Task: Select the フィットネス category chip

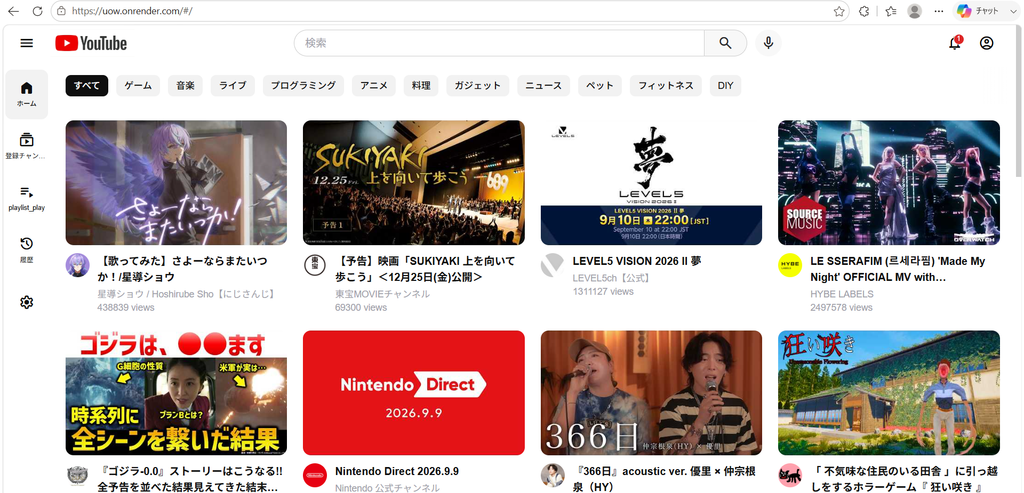Action: coord(665,86)
